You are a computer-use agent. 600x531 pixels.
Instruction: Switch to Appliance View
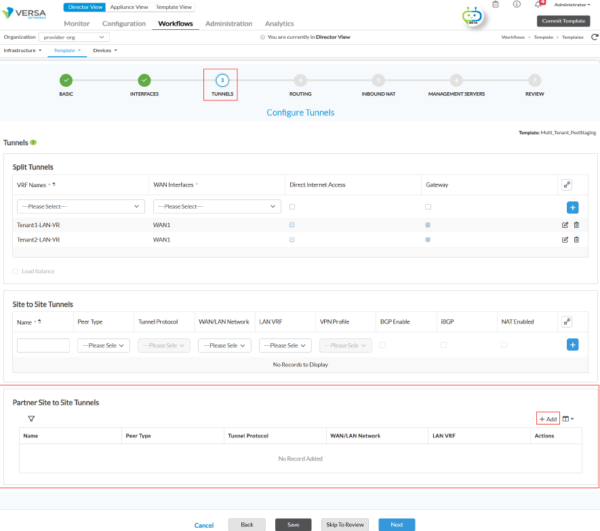click(129, 7)
